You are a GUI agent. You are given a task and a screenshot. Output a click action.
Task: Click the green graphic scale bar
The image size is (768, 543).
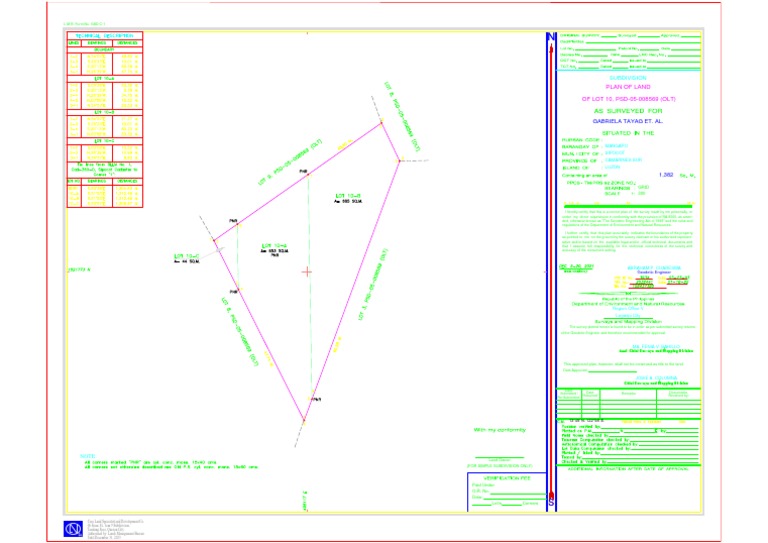[x=628, y=207]
